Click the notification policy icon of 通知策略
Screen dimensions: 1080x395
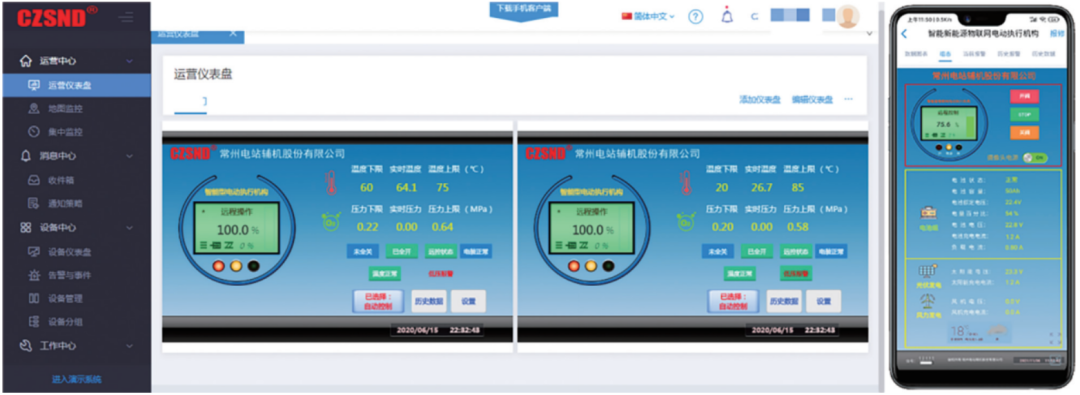click(x=34, y=203)
